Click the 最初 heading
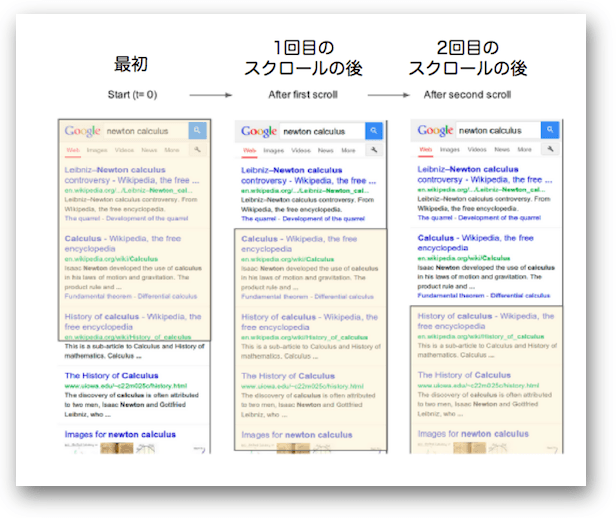 (131, 64)
